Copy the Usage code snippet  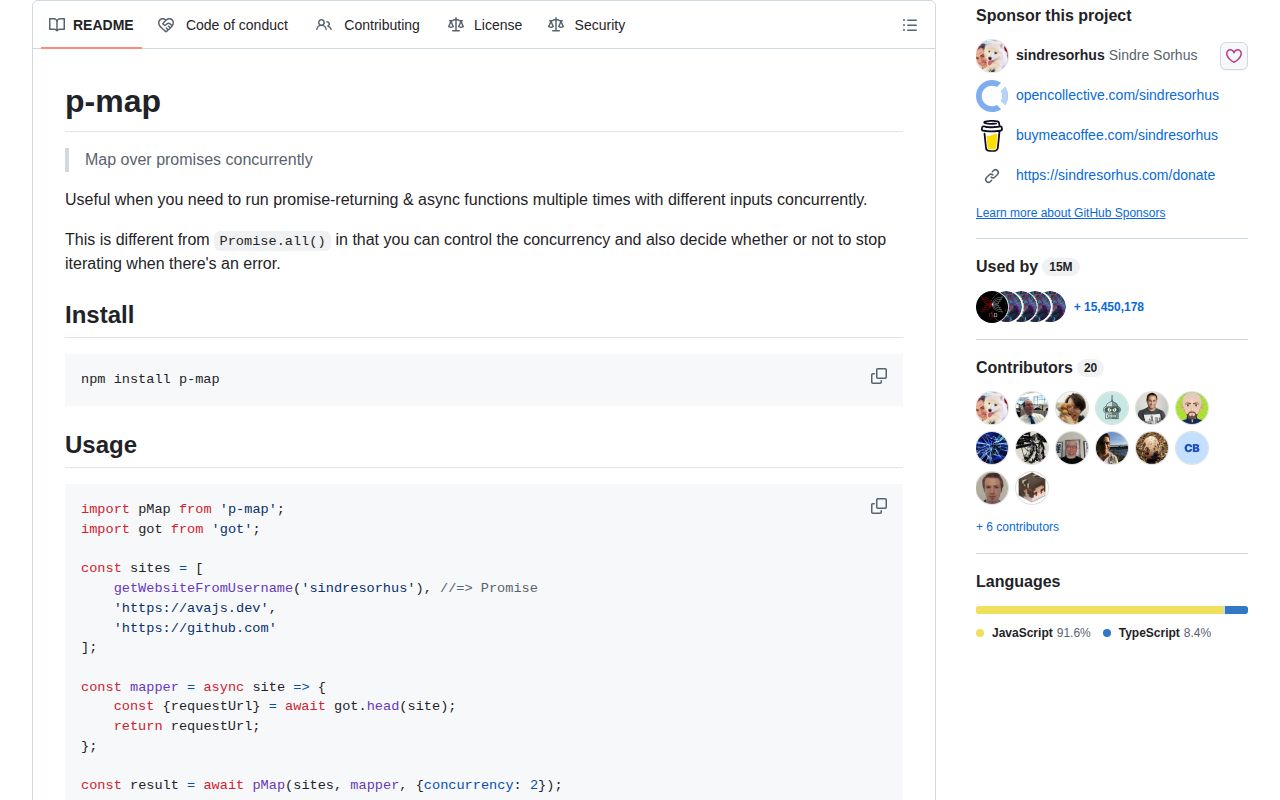pyautogui.click(x=879, y=506)
